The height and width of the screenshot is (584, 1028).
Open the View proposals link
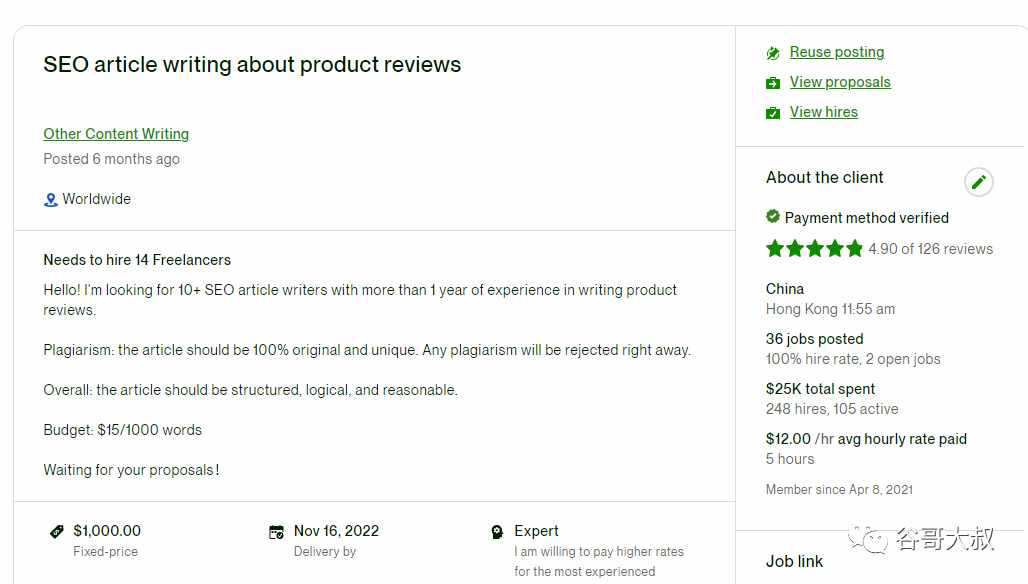point(840,82)
